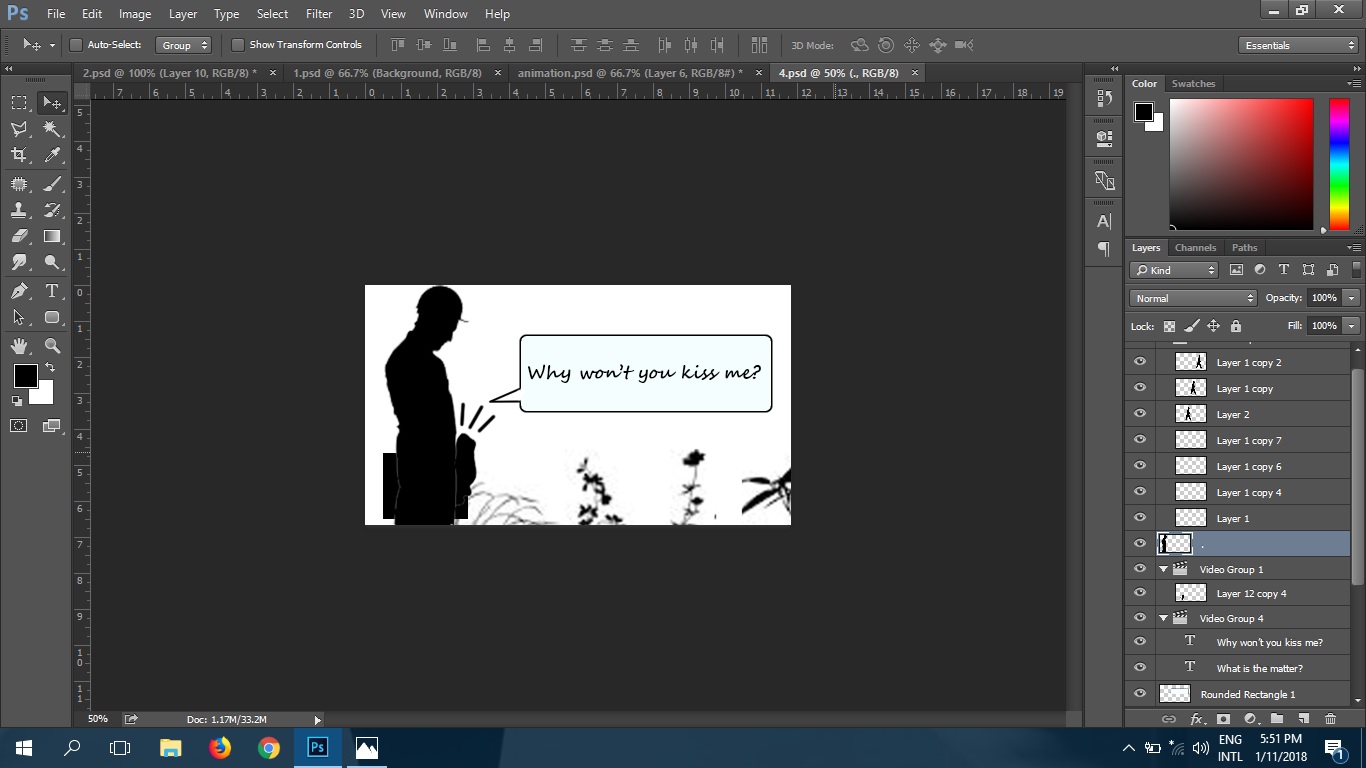Select the Path Selection tool
Screen dimensions: 1366x768
click(x=19, y=318)
